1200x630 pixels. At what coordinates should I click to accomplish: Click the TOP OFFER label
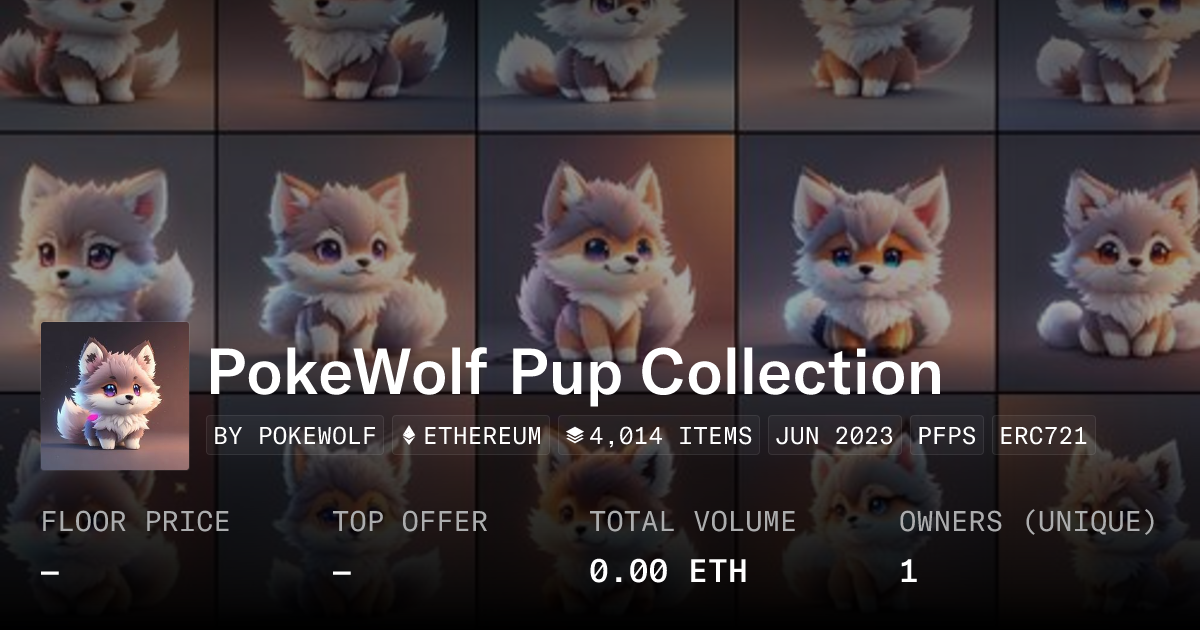410,522
